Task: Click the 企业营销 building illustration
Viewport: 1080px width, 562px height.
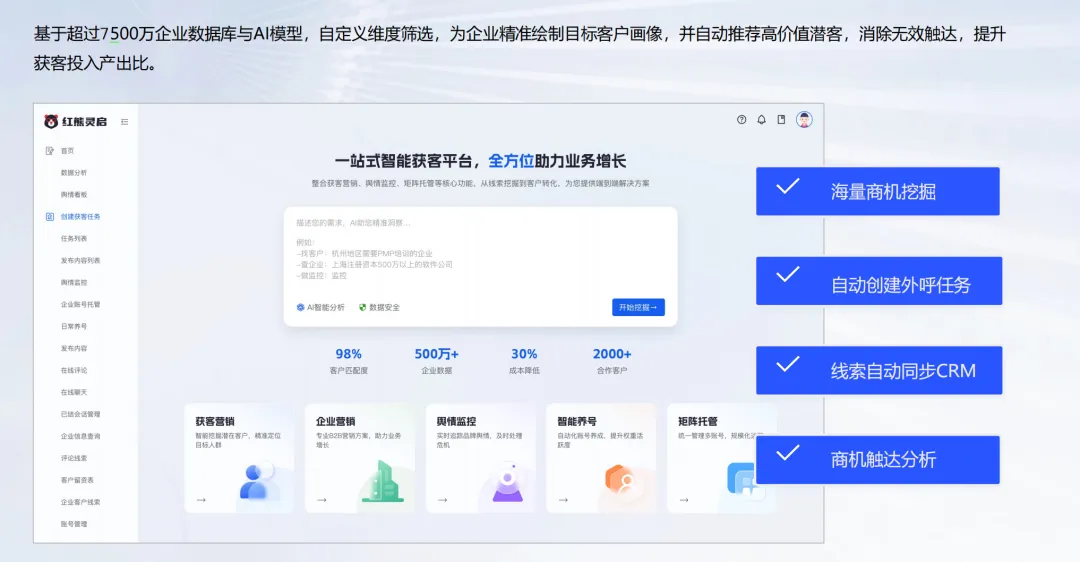Action: 383,481
